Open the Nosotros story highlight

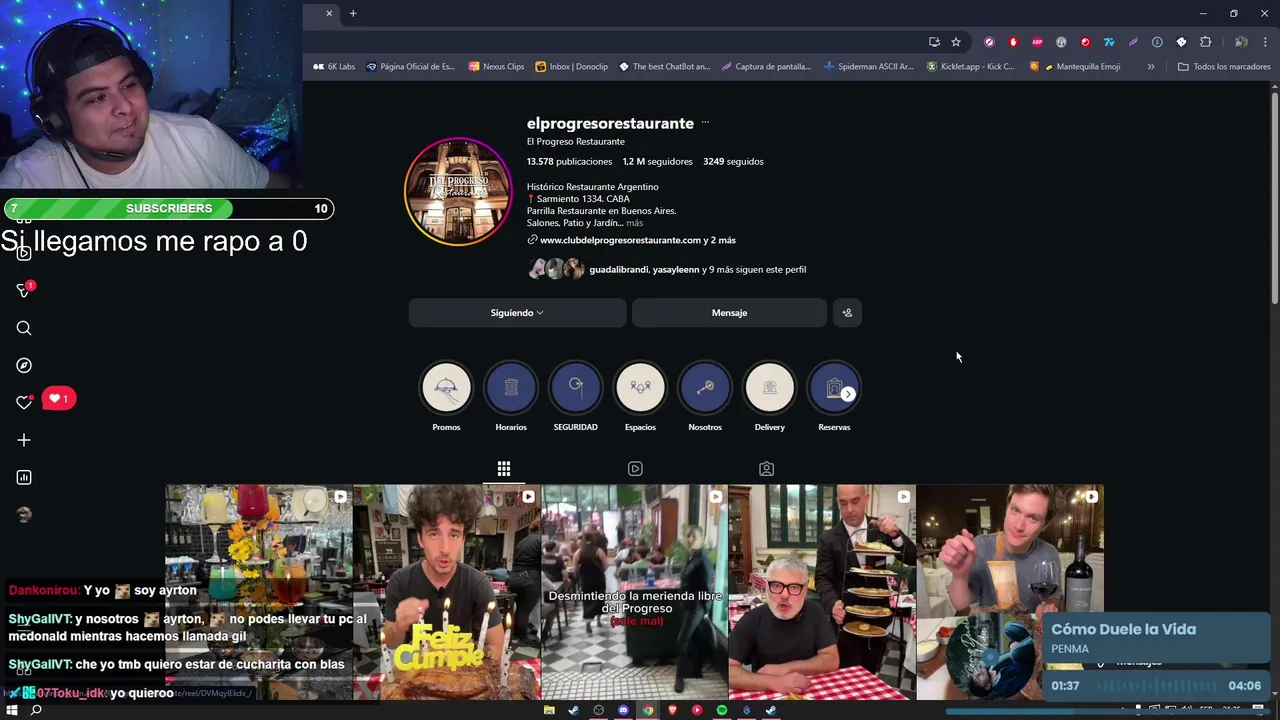(x=705, y=388)
